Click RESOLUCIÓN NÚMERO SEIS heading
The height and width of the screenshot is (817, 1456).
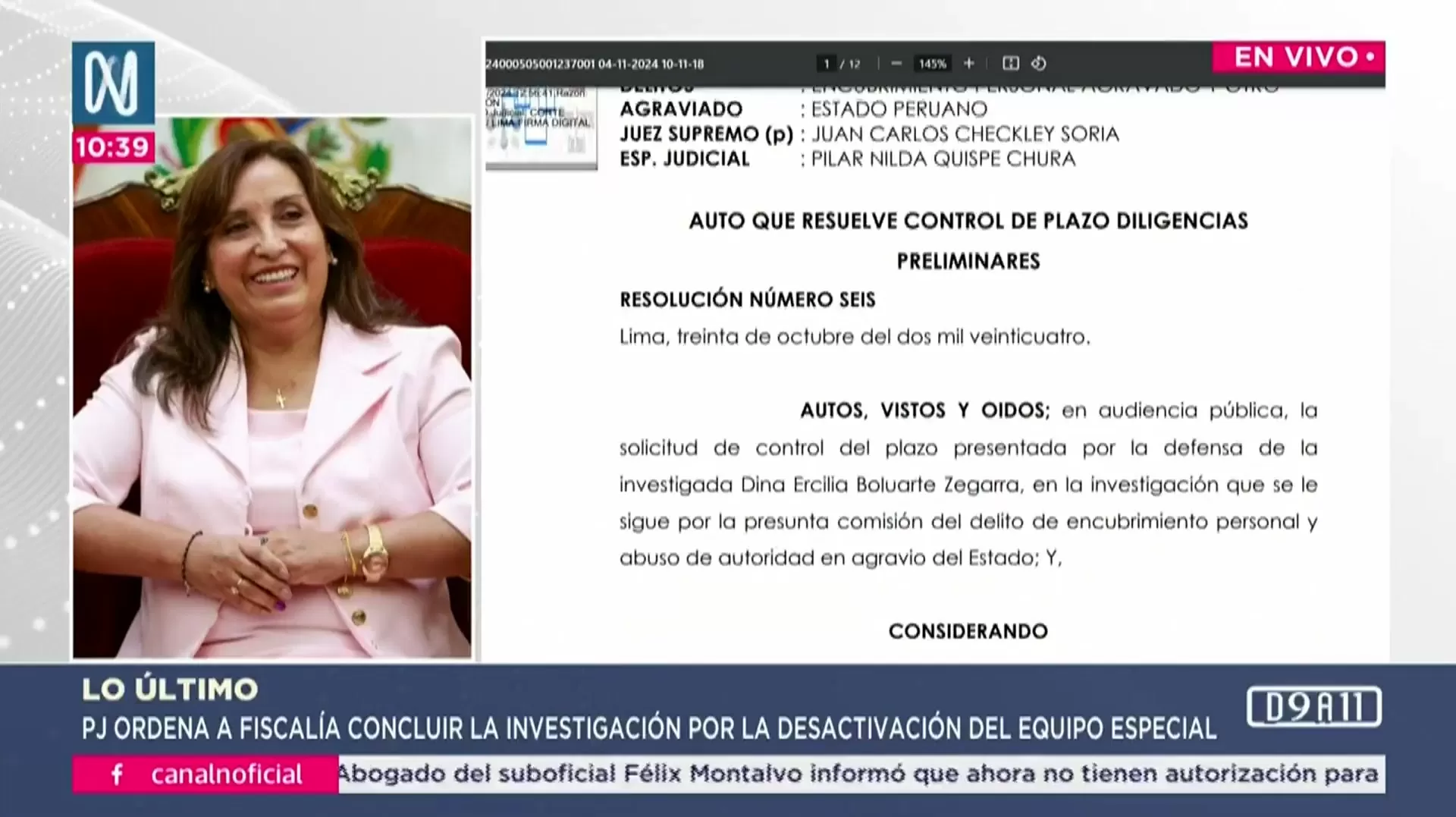point(748,300)
